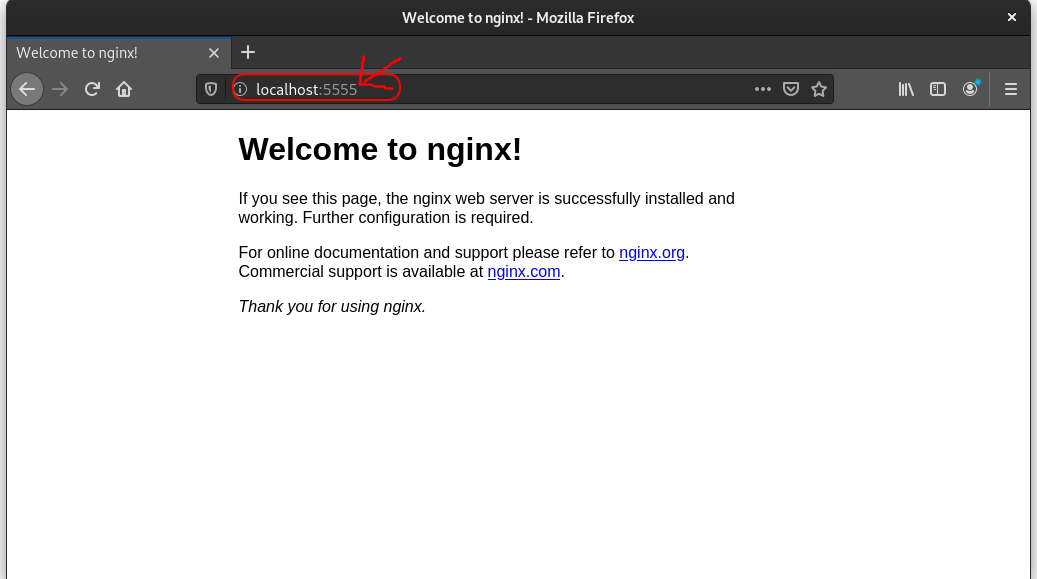Open Firefox Account icon

(x=970, y=89)
